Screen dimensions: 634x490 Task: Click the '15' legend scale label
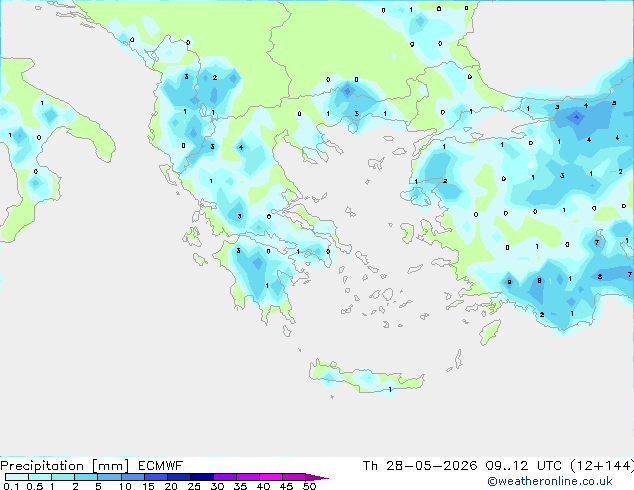148,486
